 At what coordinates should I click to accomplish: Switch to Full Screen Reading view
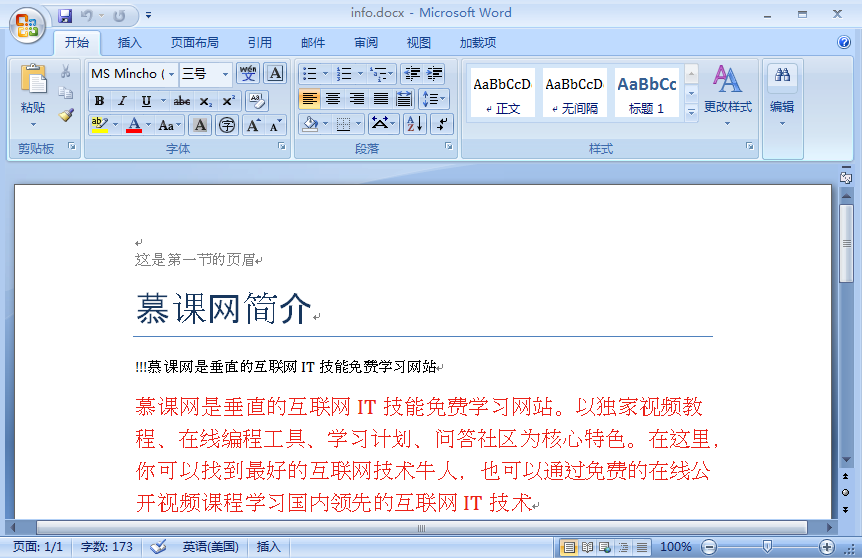coord(587,547)
